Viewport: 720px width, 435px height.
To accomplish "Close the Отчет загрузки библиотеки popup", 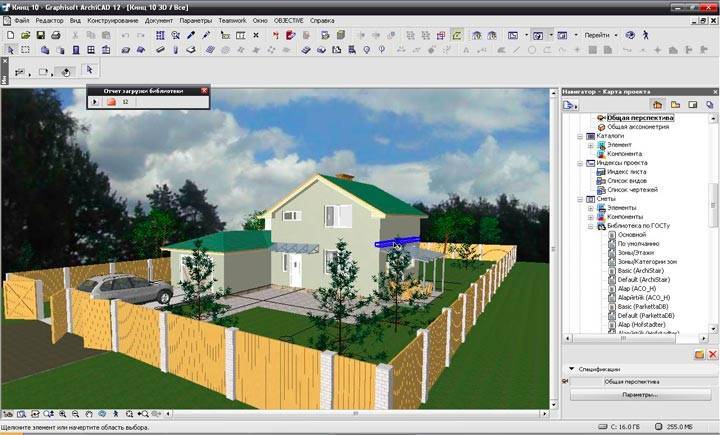I will click(204, 91).
